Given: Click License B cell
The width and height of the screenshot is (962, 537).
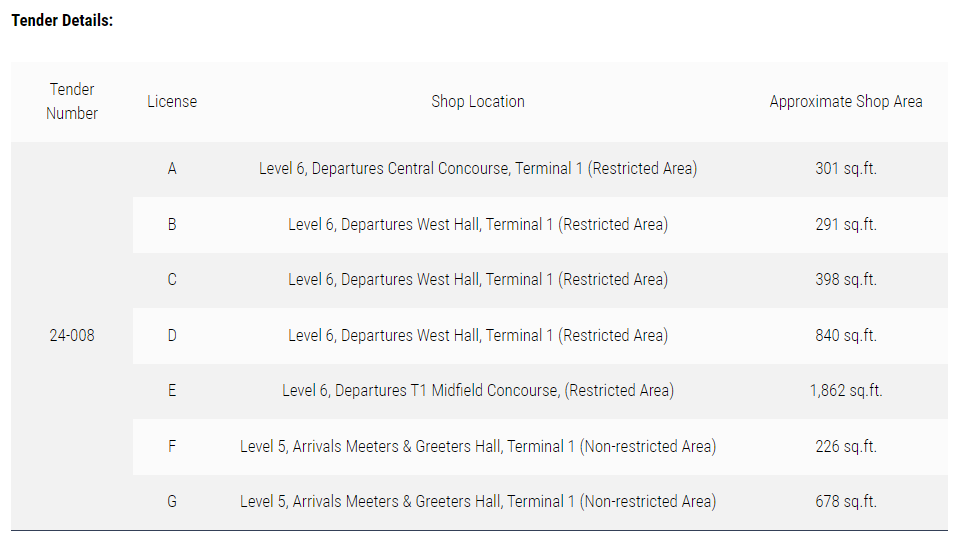Looking at the screenshot, I should 172,225.
